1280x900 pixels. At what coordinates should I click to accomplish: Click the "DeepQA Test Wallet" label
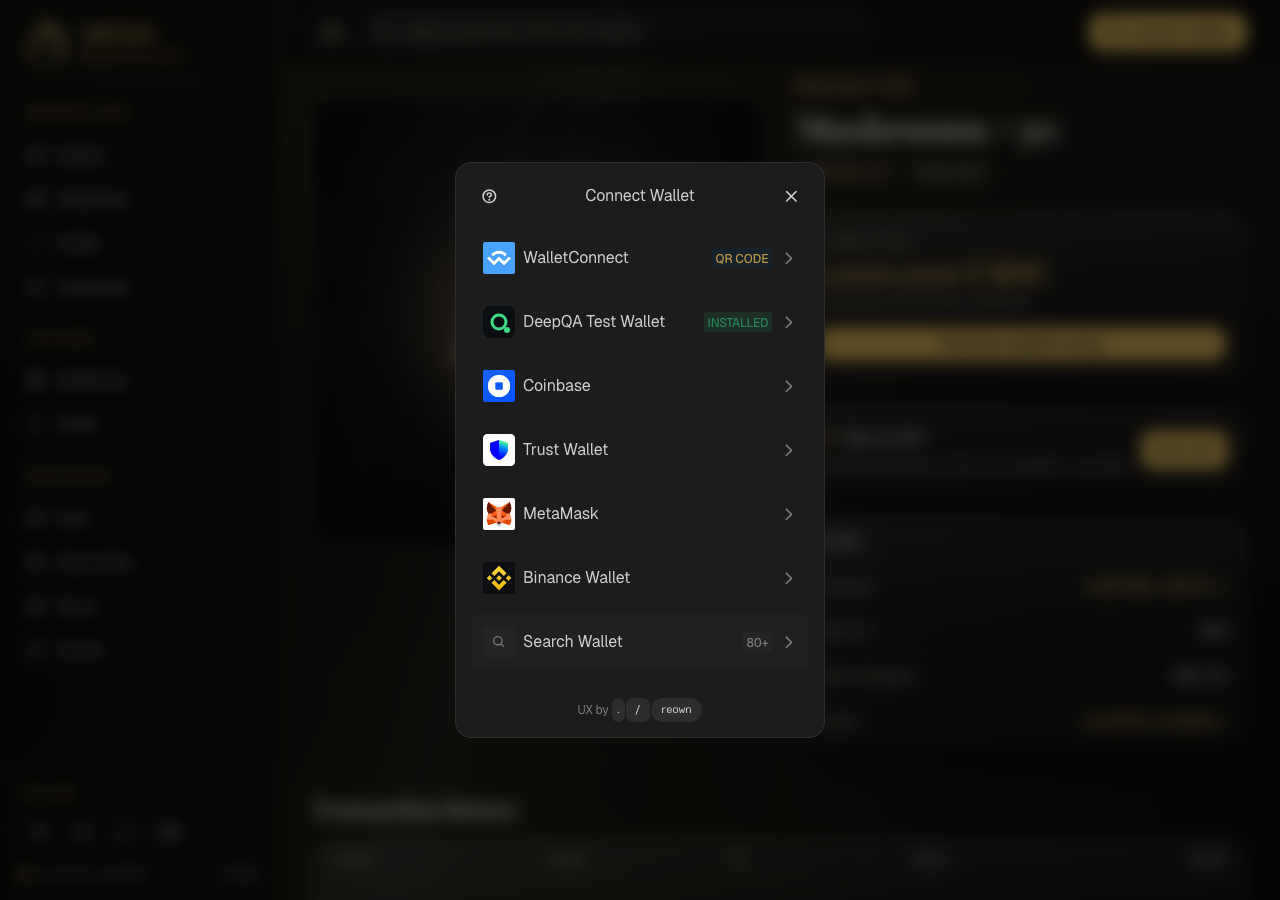click(x=594, y=322)
